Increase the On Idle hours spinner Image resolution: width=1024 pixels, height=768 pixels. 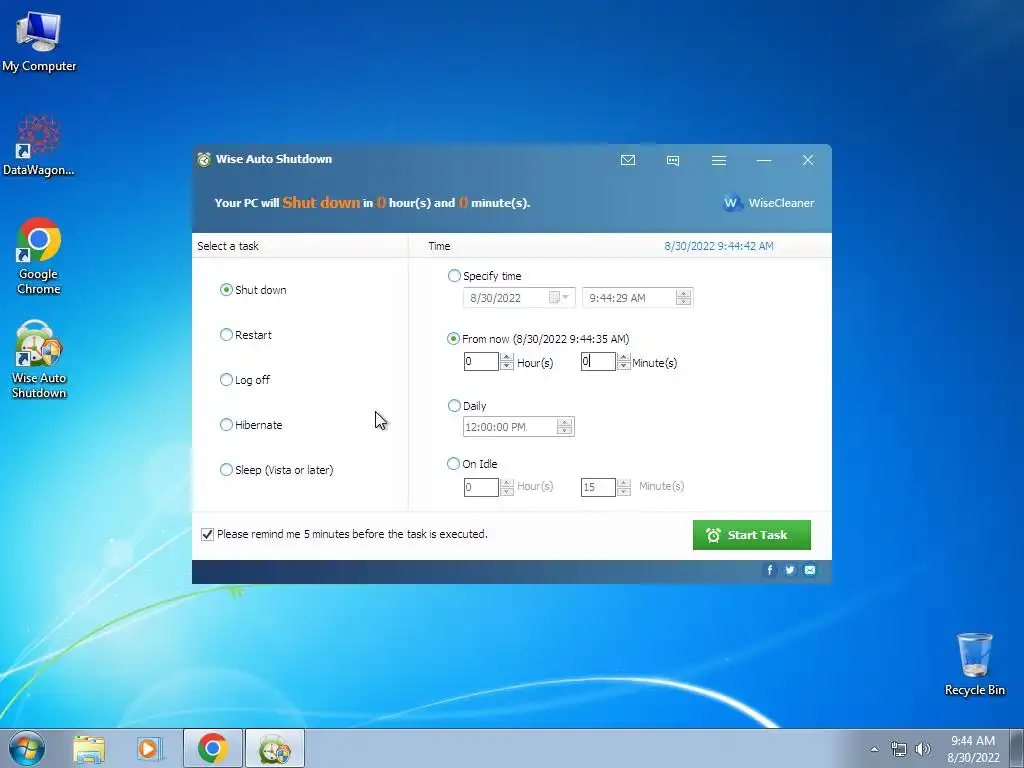[507, 483]
